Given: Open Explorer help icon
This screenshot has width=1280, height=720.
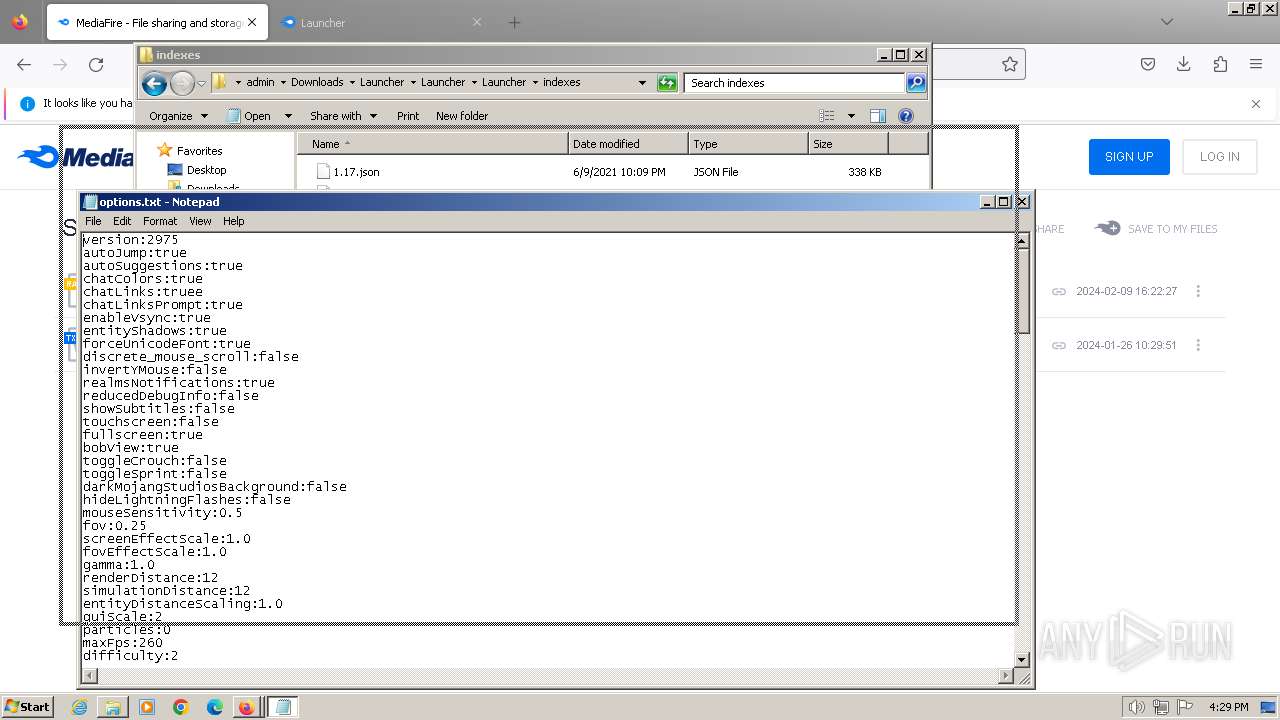Looking at the screenshot, I should 906,116.
